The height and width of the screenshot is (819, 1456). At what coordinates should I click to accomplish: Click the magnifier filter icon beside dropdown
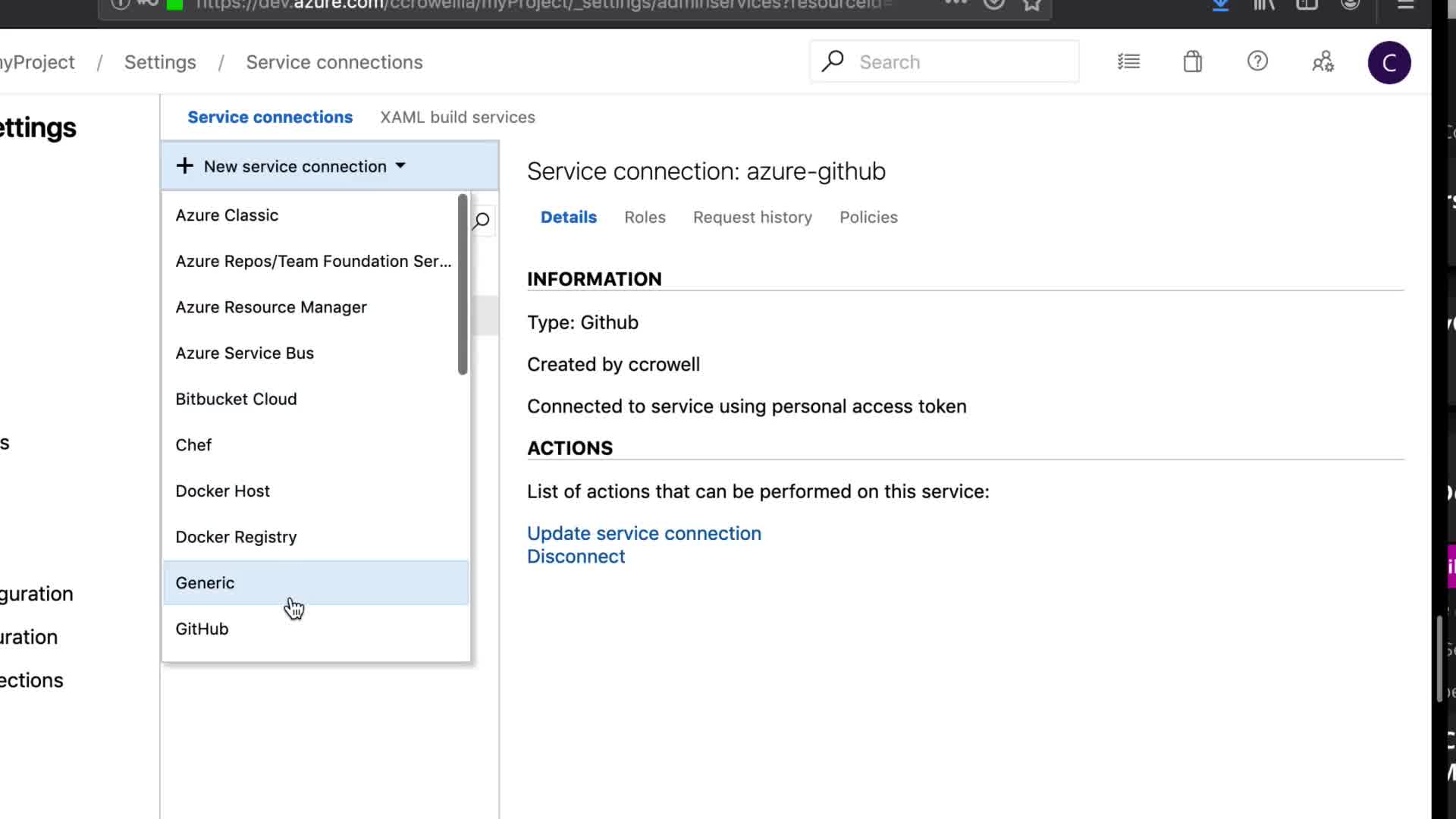pyautogui.click(x=482, y=221)
